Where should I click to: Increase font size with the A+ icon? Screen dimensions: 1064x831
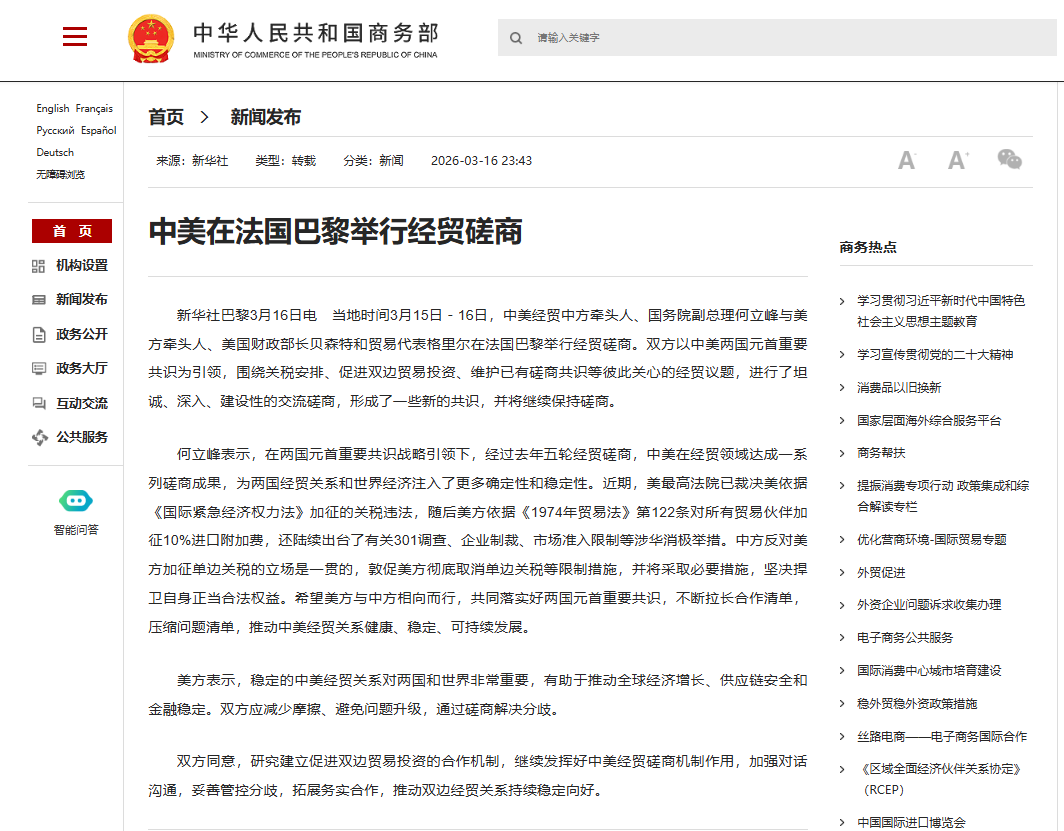tap(957, 160)
